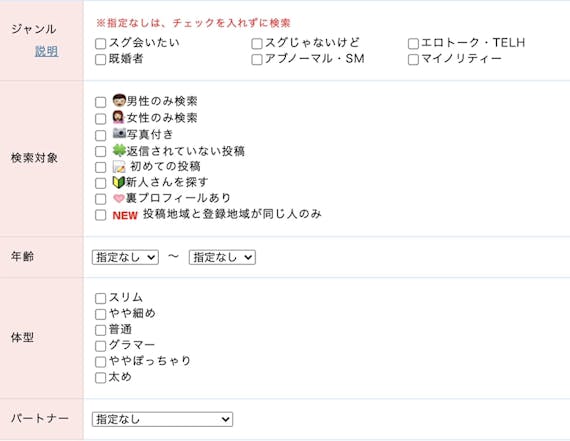Check the スグ会いたい genre checkbox
Image resolution: width=570 pixels, height=441 pixels.
coord(100,44)
